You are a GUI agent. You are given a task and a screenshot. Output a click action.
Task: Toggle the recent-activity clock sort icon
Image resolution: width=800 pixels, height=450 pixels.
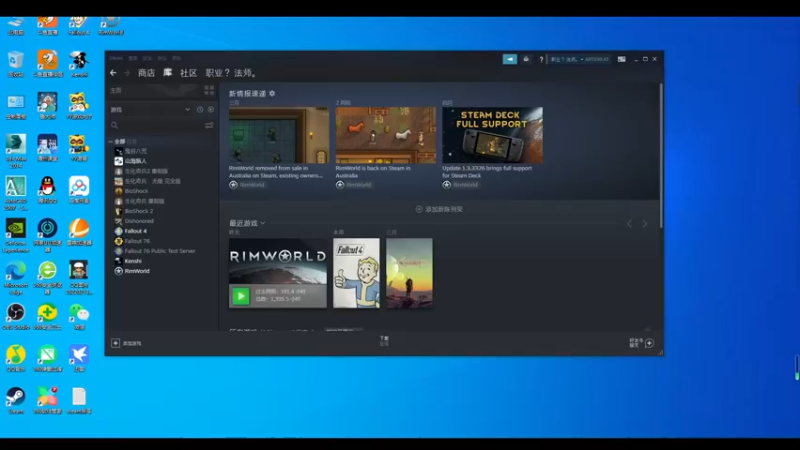[200, 110]
